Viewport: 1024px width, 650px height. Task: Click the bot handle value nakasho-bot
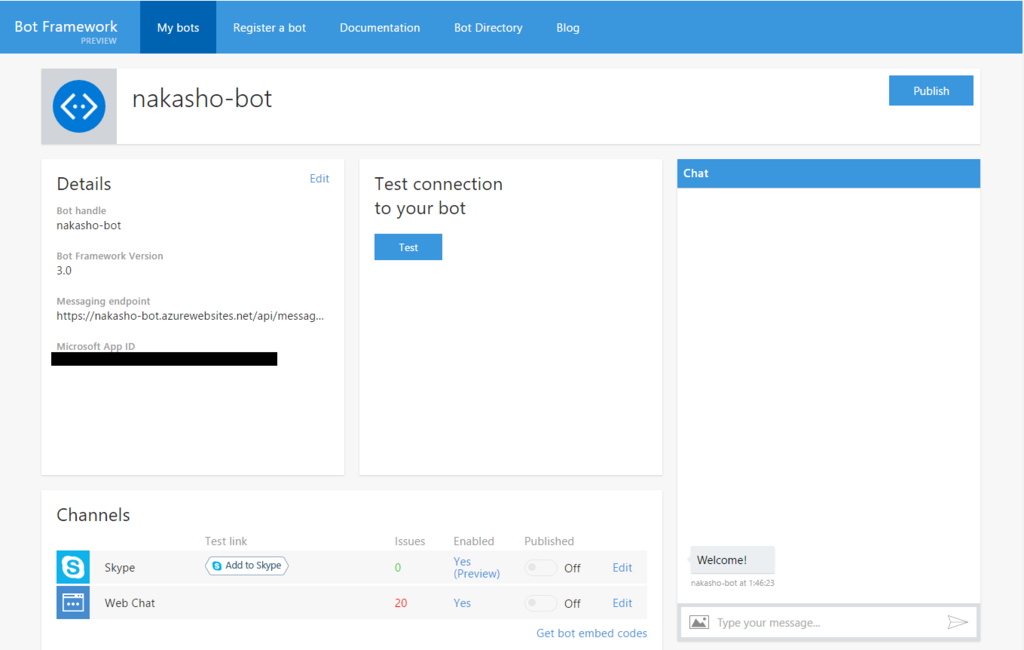[89, 225]
